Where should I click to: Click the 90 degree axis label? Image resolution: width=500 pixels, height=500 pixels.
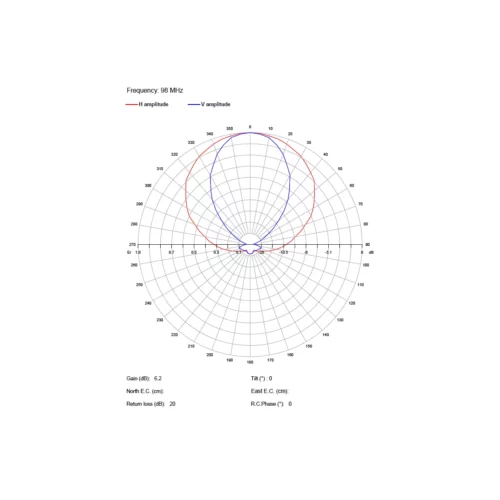tap(367, 244)
